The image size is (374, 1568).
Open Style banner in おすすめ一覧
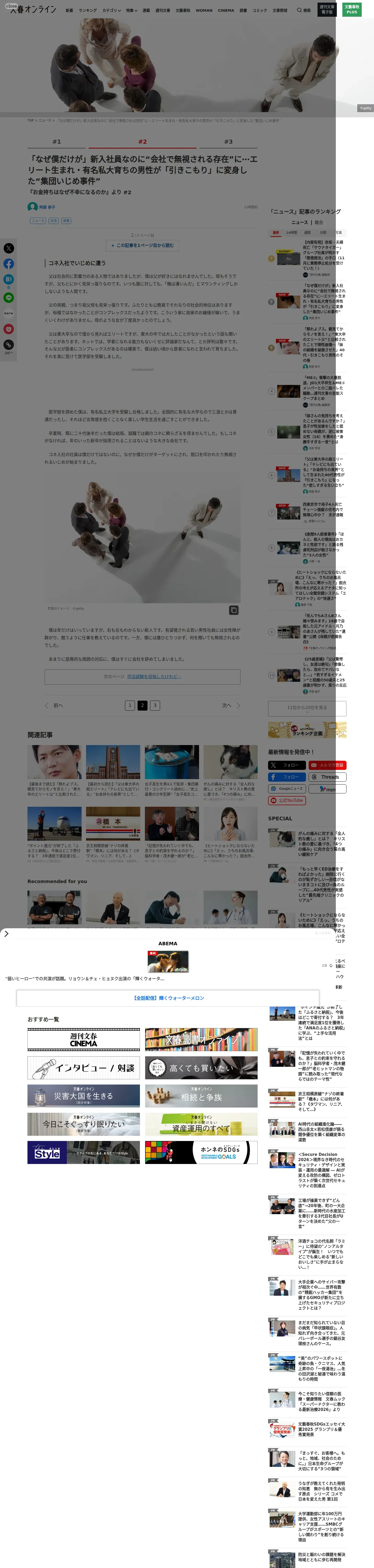83,1152
